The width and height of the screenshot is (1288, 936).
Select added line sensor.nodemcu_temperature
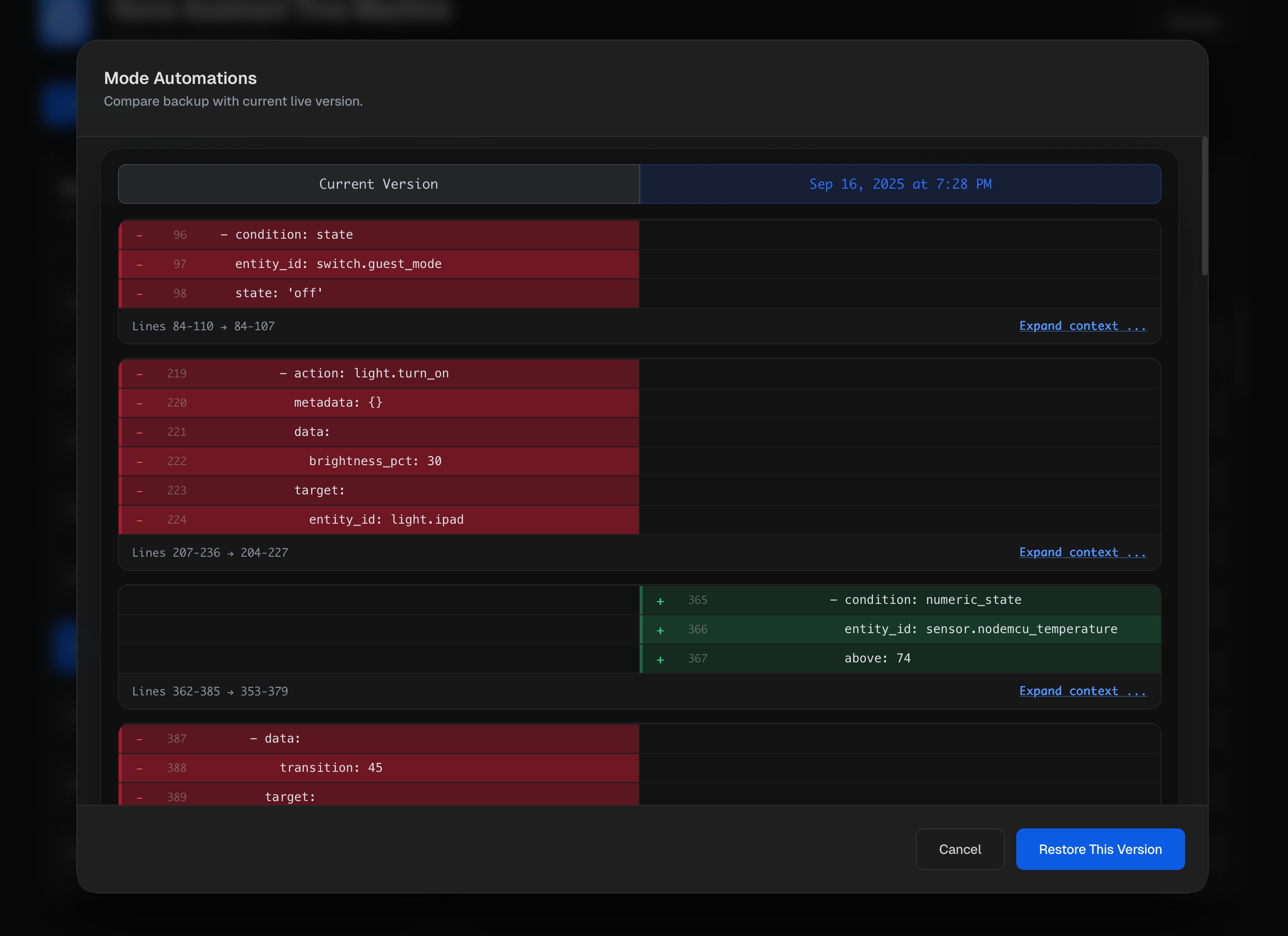(980, 629)
